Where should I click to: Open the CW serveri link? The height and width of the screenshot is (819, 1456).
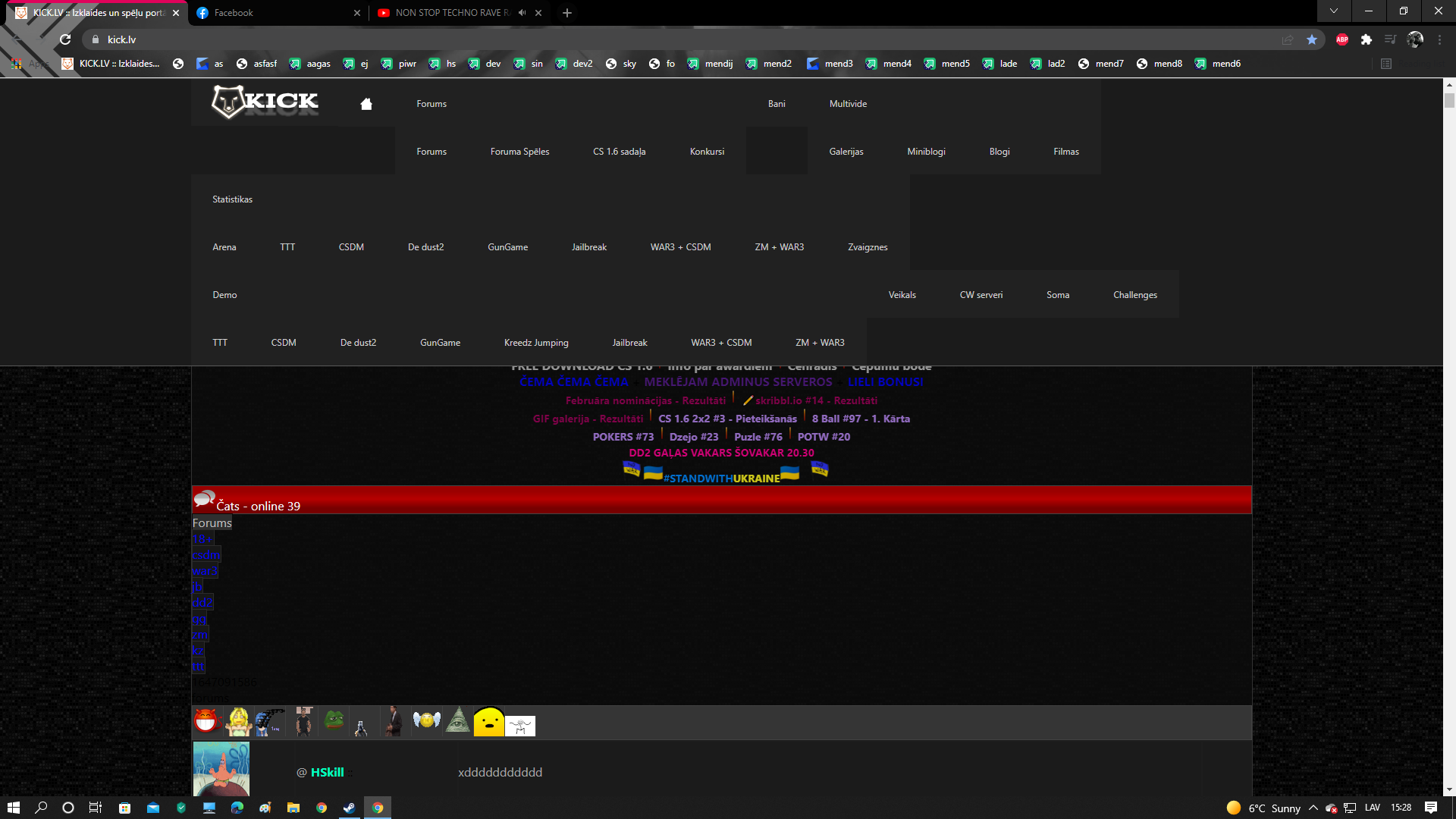(x=981, y=295)
